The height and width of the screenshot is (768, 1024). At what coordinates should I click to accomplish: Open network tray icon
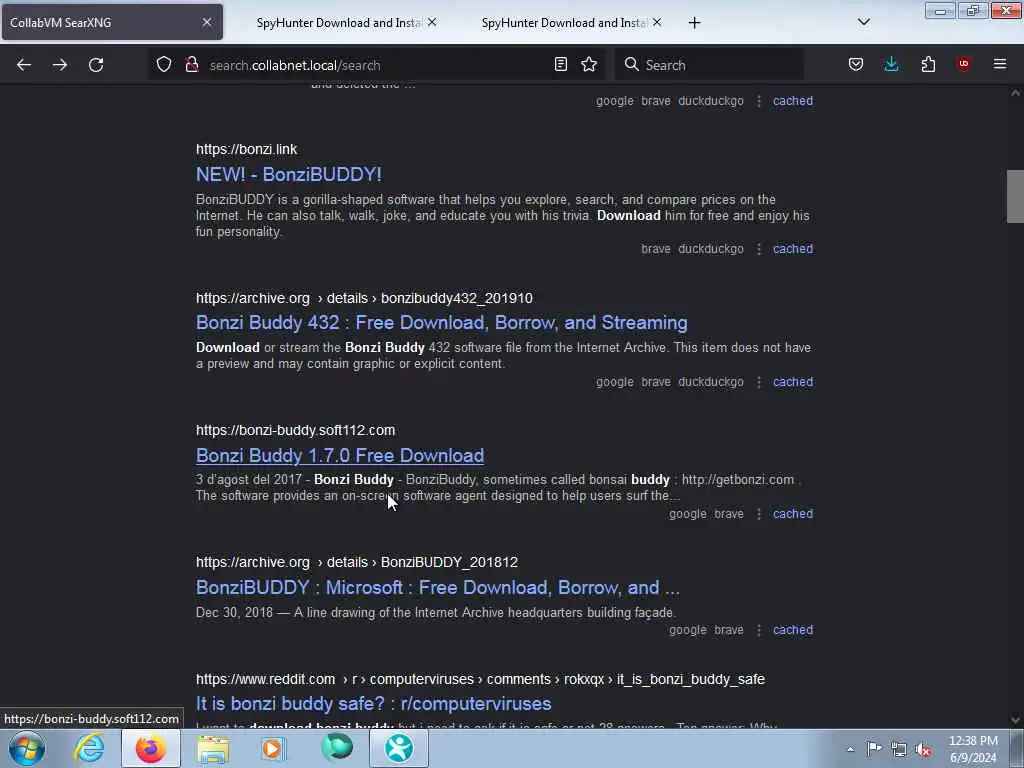pos(899,750)
